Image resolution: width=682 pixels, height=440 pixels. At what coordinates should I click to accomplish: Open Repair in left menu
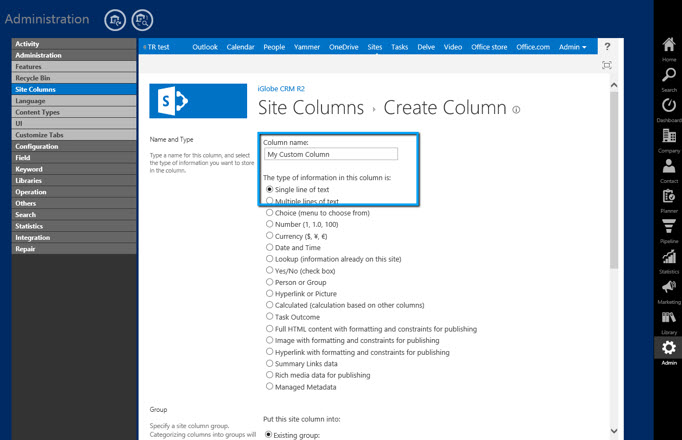[x=74, y=249]
